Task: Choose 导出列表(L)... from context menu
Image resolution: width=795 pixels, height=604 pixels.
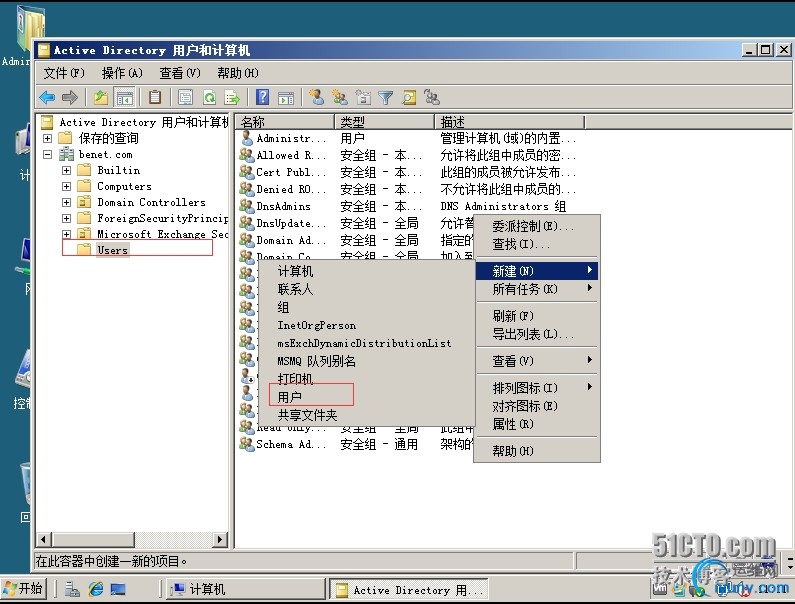Action: pyautogui.click(x=537, y=334)
